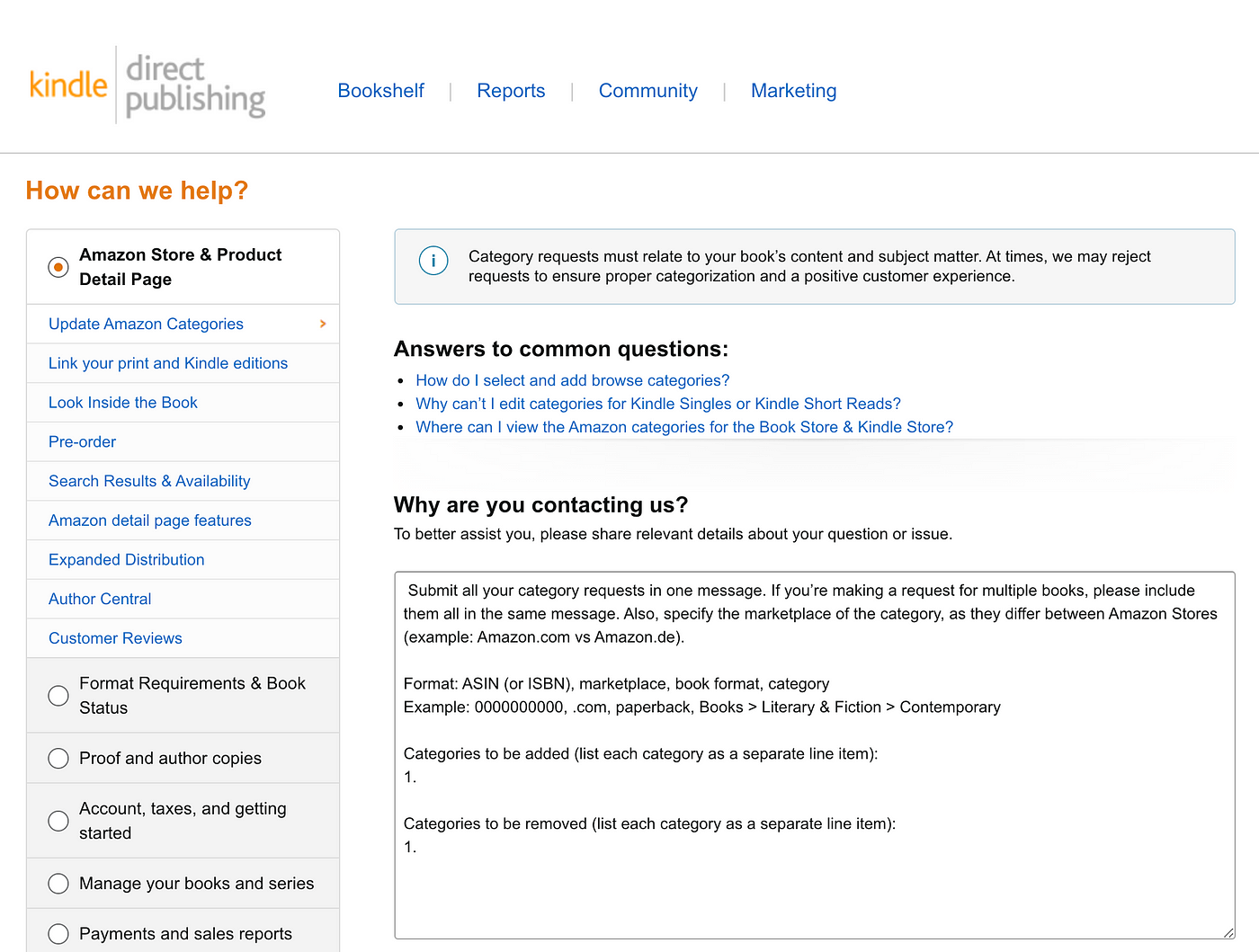Open Amazon detail page features topic
The height and width of the screenshot is (952, 1259).
[x=183, y=520]
